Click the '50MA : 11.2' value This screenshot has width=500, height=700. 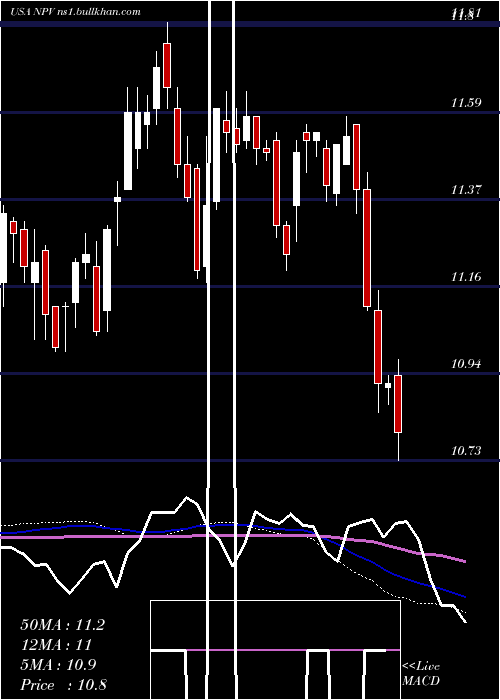click(x=62, y=625)
